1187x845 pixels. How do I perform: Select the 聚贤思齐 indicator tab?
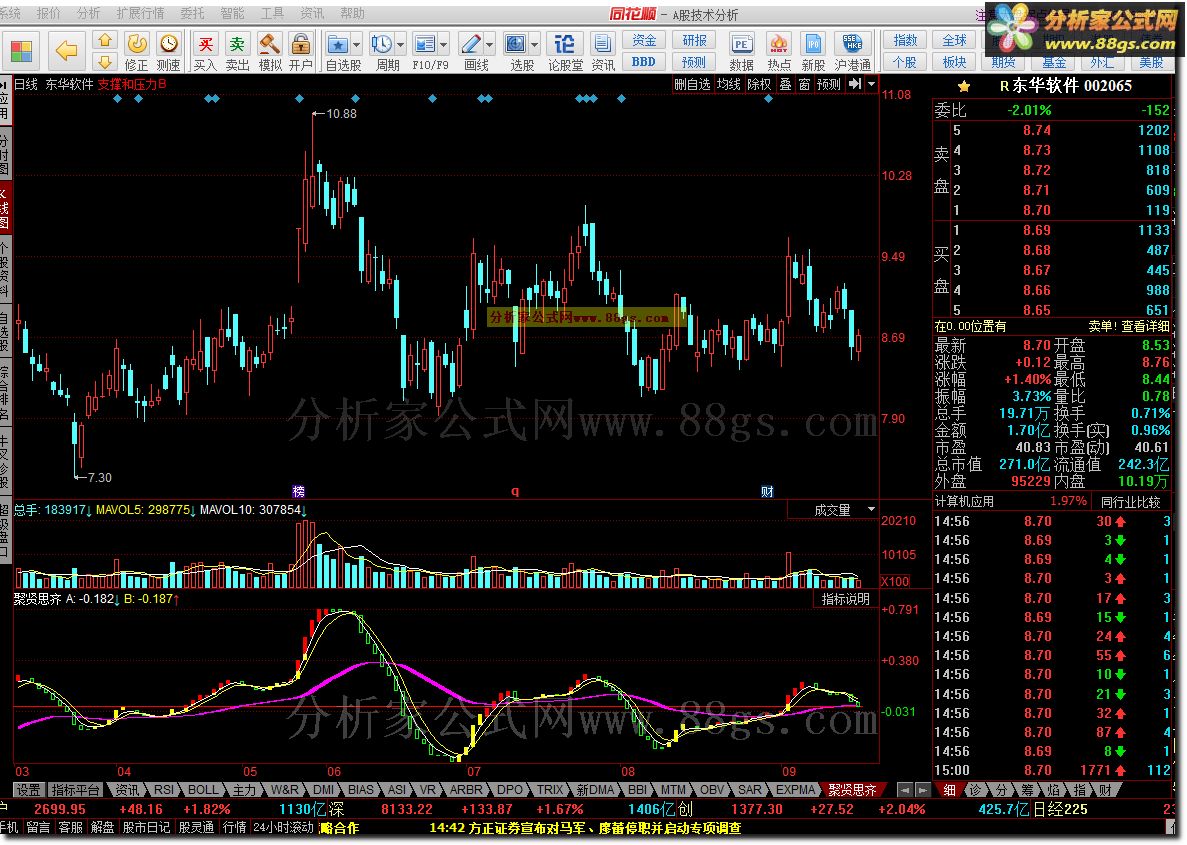pyautogui.click(x=852, y=790)
